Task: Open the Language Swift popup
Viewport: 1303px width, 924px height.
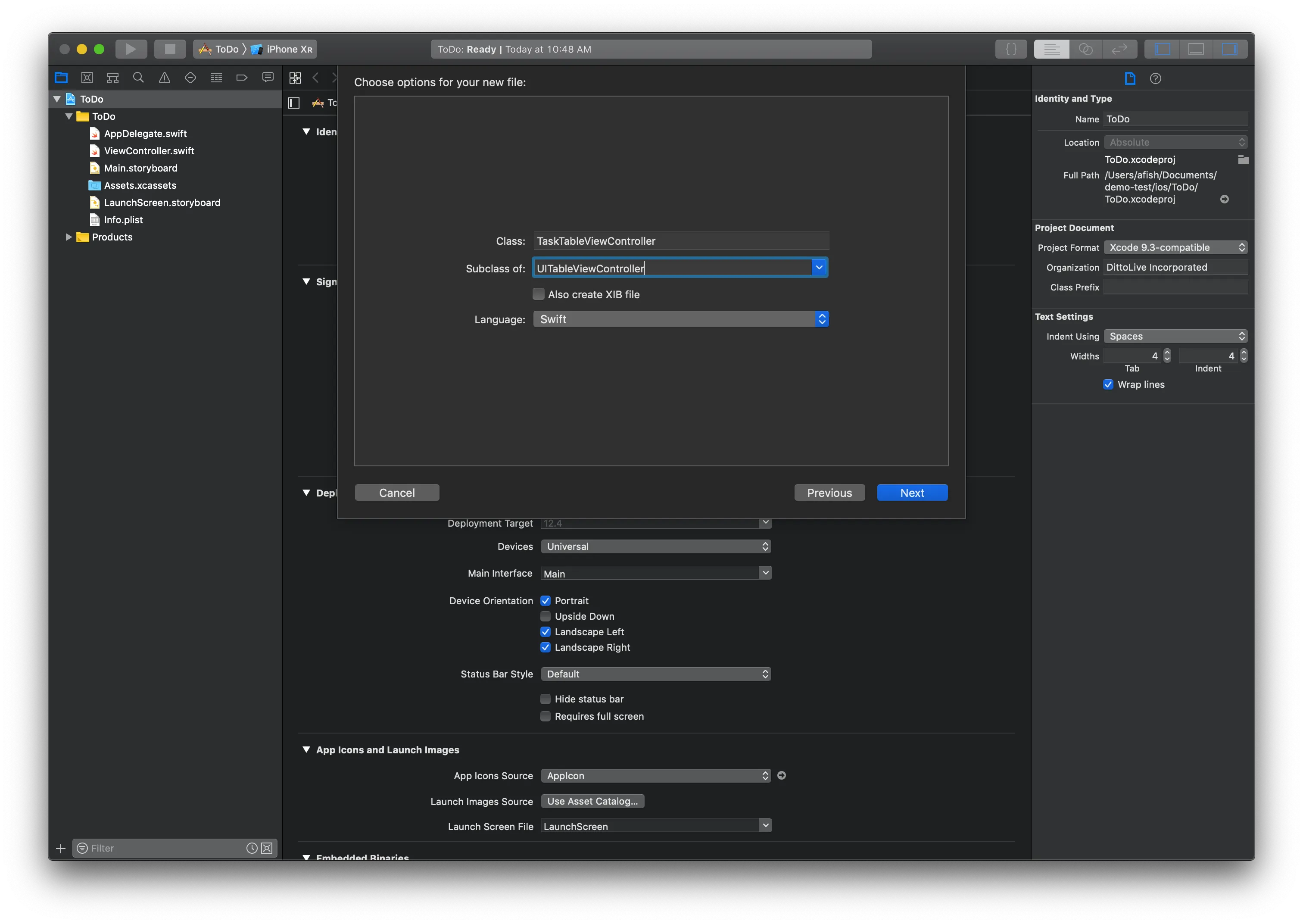Action: [681, 319]
